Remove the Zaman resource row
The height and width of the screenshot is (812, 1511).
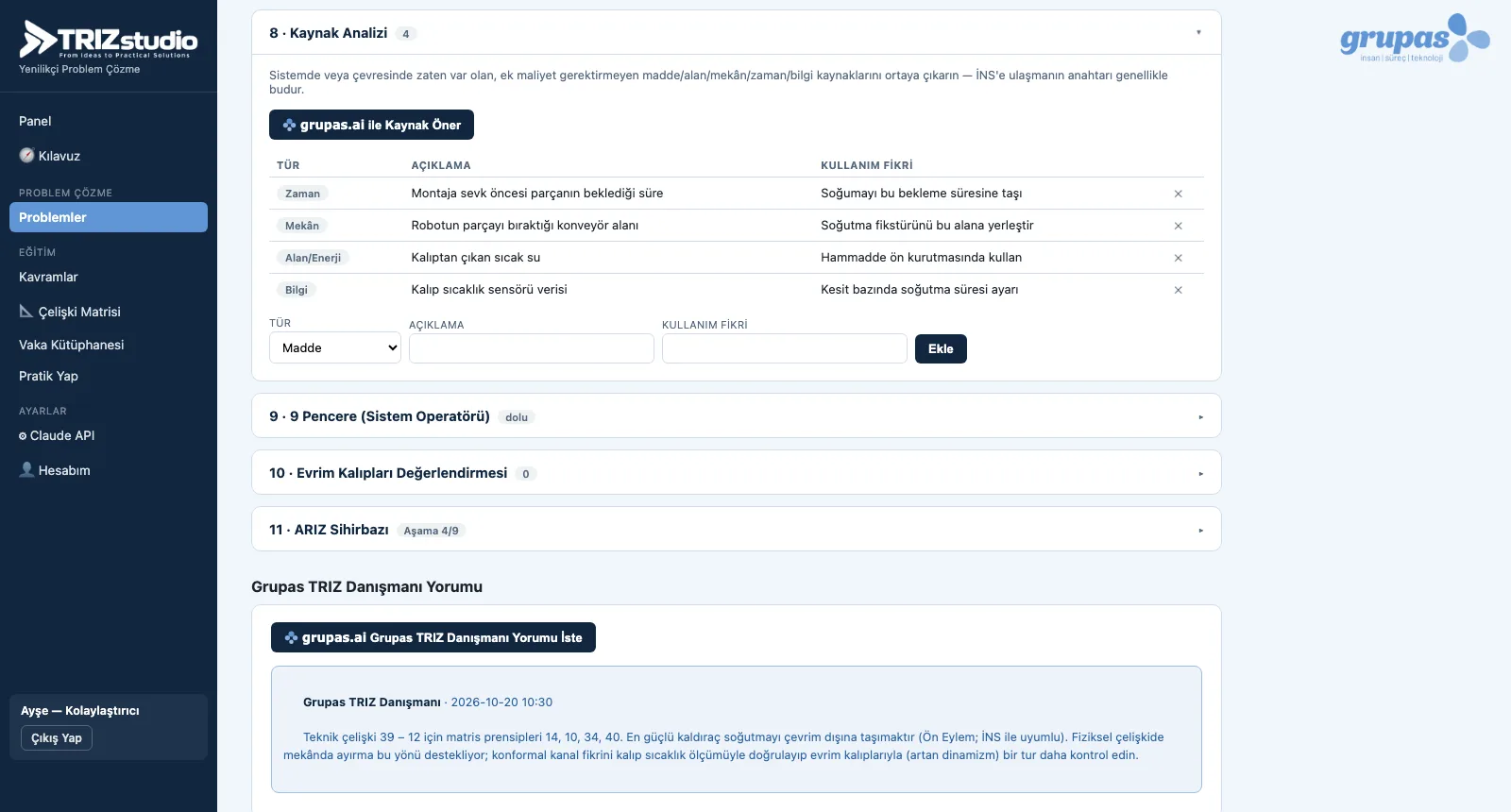pos(1178,194)
